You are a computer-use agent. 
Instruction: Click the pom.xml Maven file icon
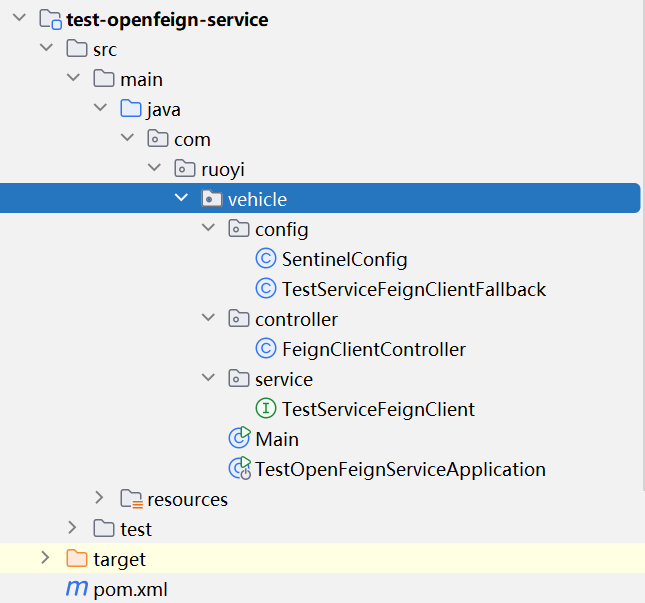(x=76, y=588)
